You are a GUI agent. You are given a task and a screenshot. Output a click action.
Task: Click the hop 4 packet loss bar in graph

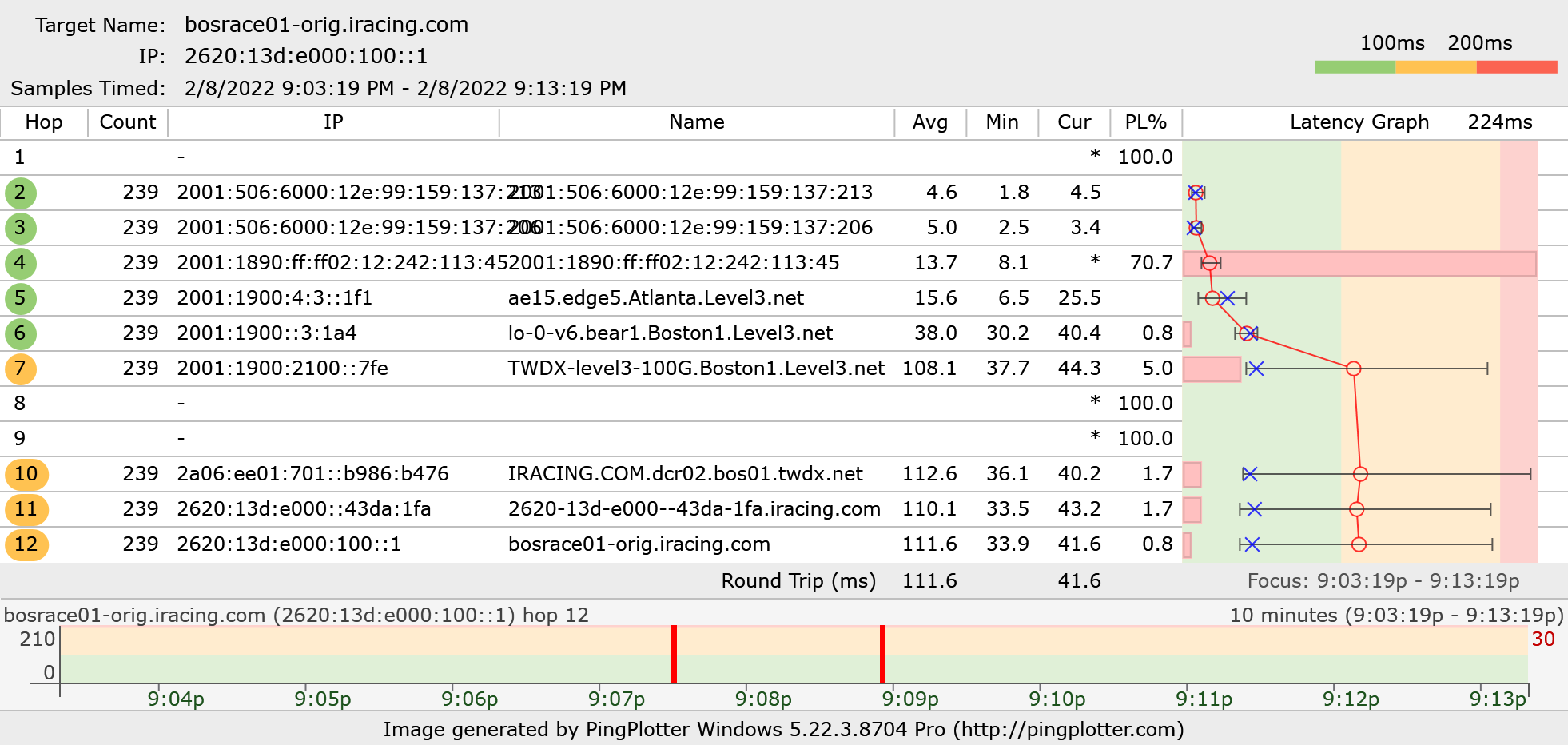(x=1359, y=264)
